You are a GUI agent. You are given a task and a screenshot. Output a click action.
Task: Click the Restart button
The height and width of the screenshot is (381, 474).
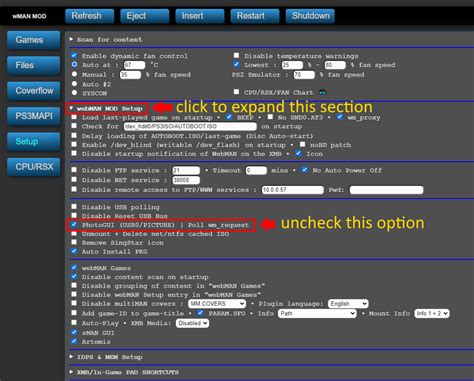(x=255, y=16)
